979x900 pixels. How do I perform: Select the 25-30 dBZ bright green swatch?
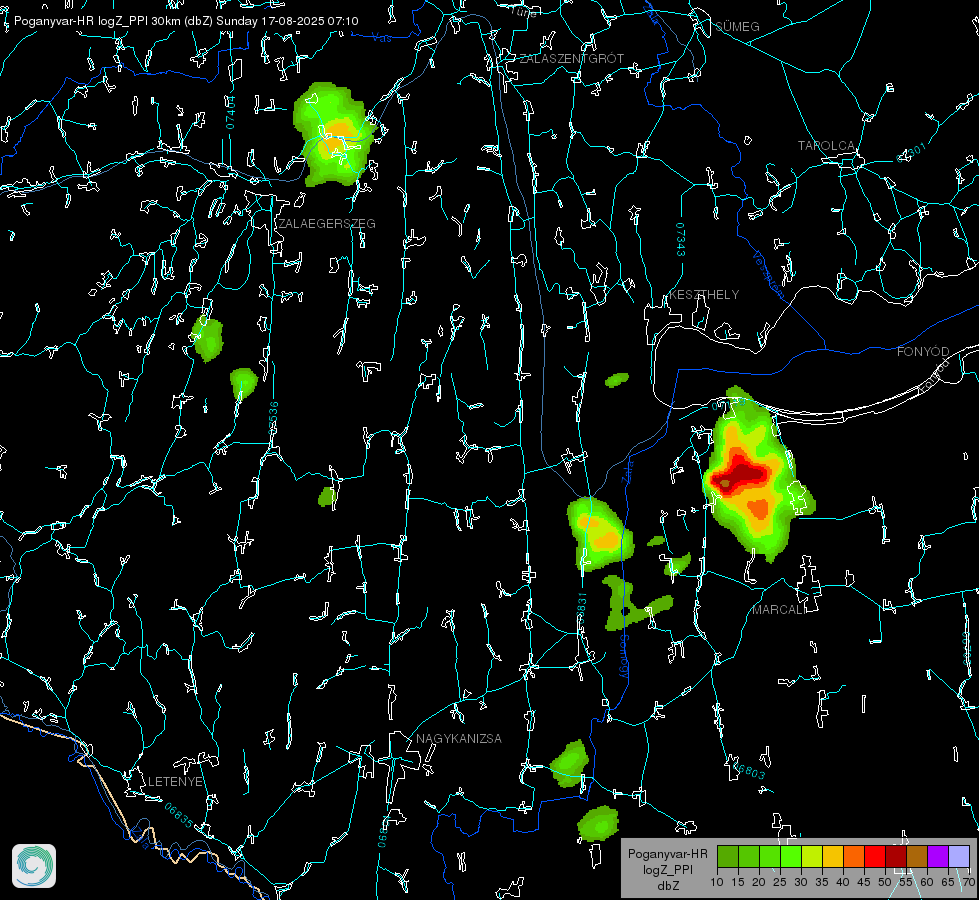pyautogui.click(x=791, y=856)
